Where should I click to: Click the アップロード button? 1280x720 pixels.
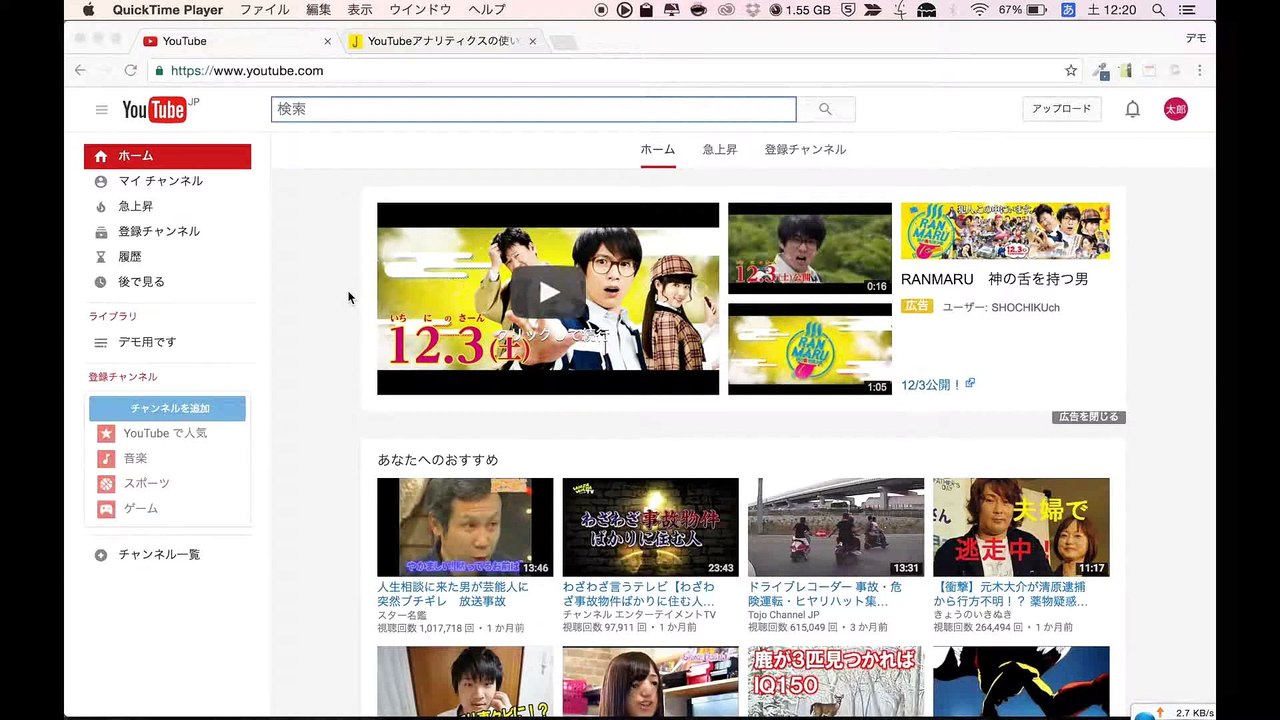pyautogui.click(x=1062, y=109)
